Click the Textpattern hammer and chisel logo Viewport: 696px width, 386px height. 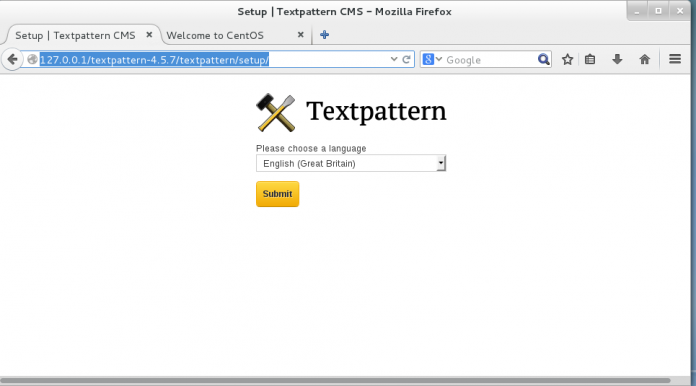tap(276, 112)
